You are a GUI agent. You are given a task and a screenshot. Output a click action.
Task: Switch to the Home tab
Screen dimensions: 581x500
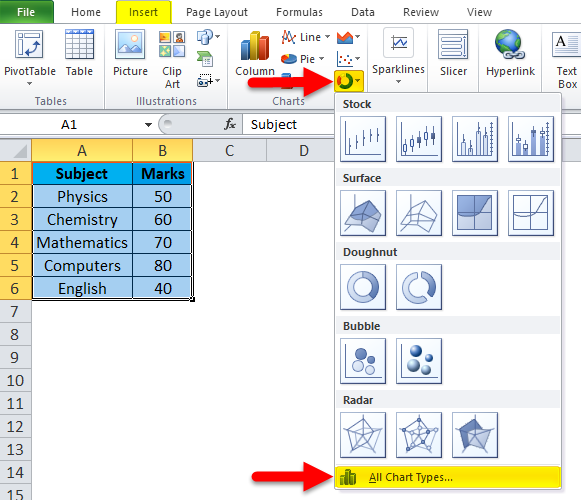click(x=86, y=12)
